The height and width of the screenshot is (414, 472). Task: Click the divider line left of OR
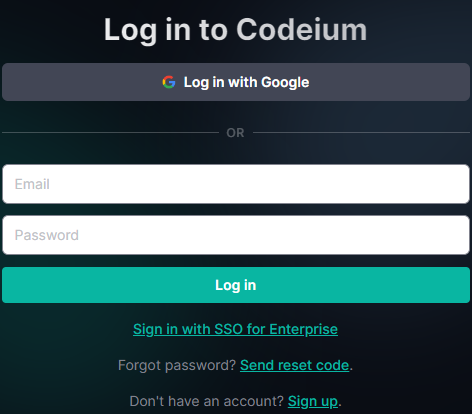[x=110, y=133]
